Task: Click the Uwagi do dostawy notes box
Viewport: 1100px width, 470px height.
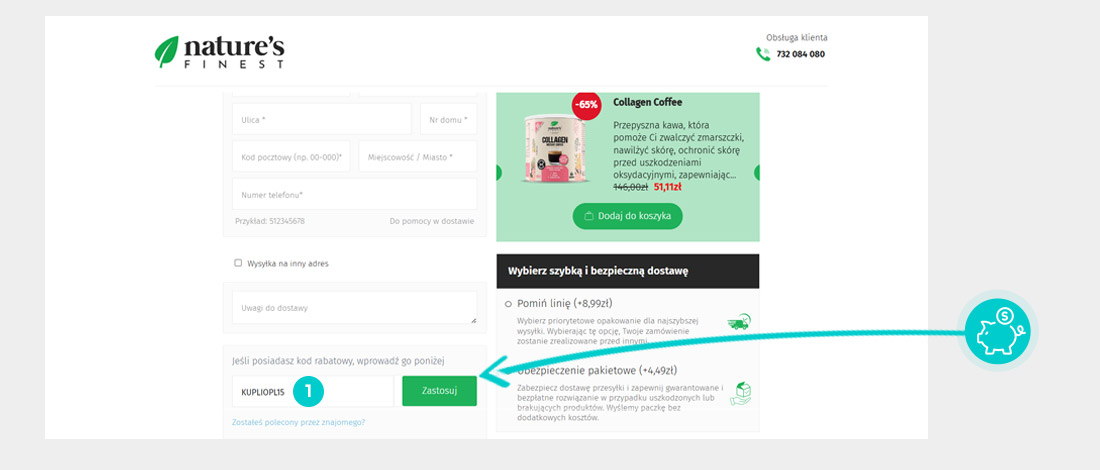Action: pos(354,308)
